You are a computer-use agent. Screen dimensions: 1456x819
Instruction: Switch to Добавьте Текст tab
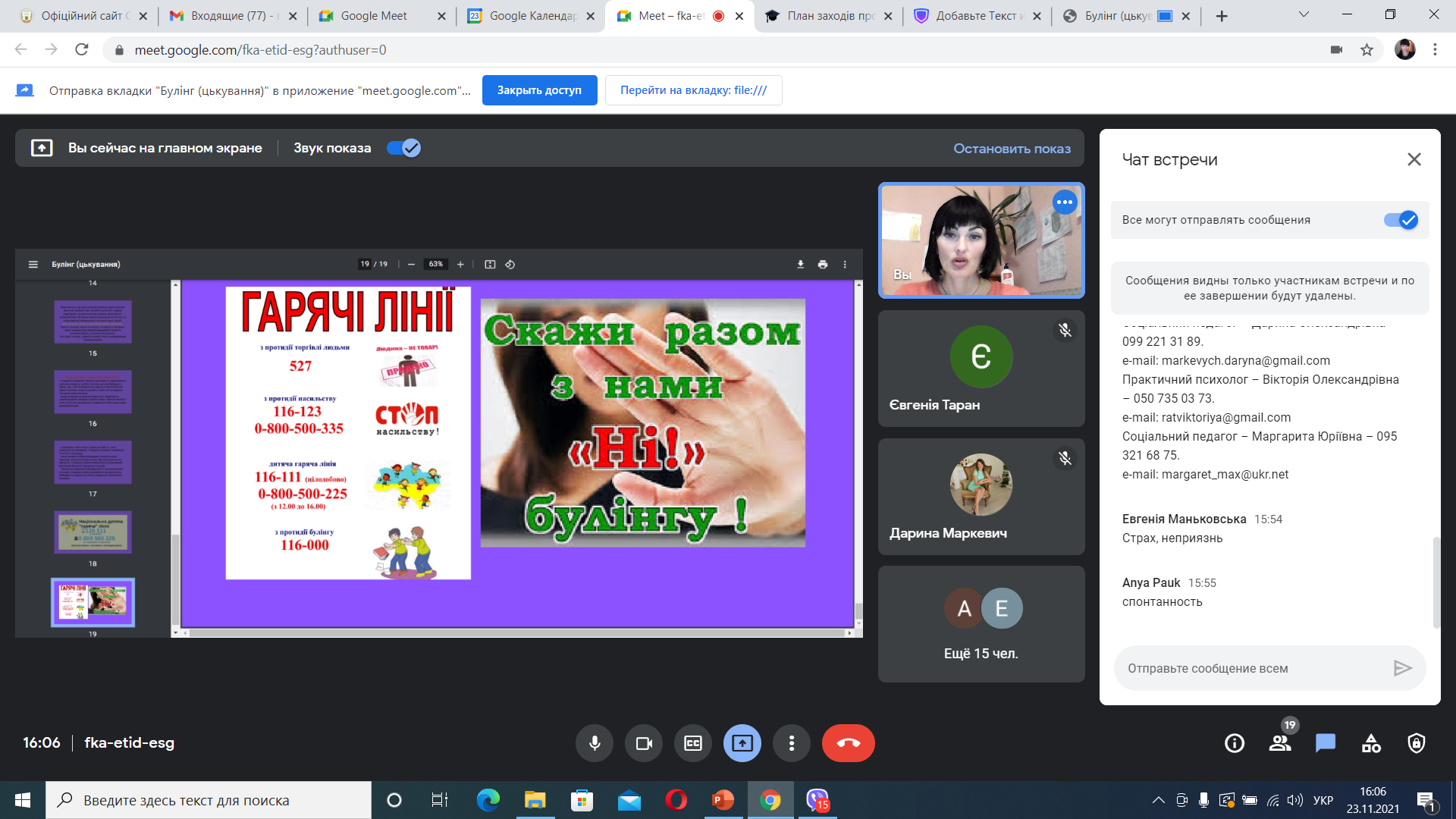[x=977, y=16]
